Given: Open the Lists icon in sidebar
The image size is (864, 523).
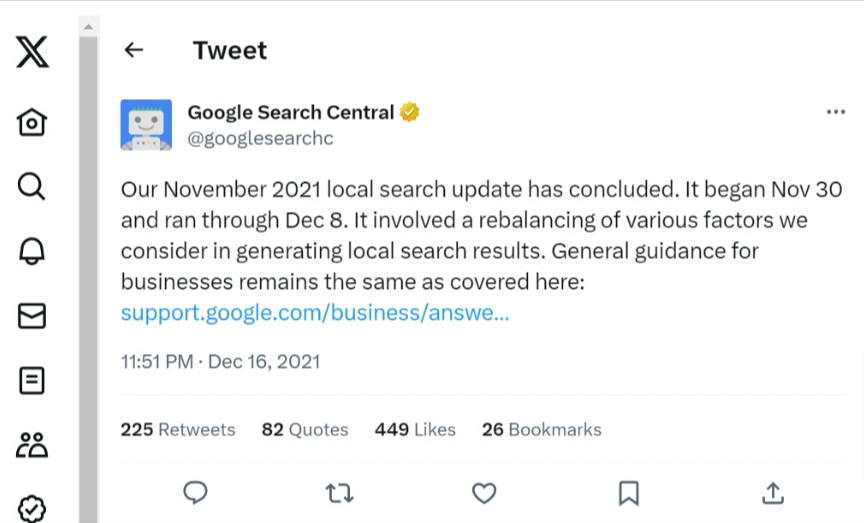Looking at the screenshot, I should coord(32,380).
